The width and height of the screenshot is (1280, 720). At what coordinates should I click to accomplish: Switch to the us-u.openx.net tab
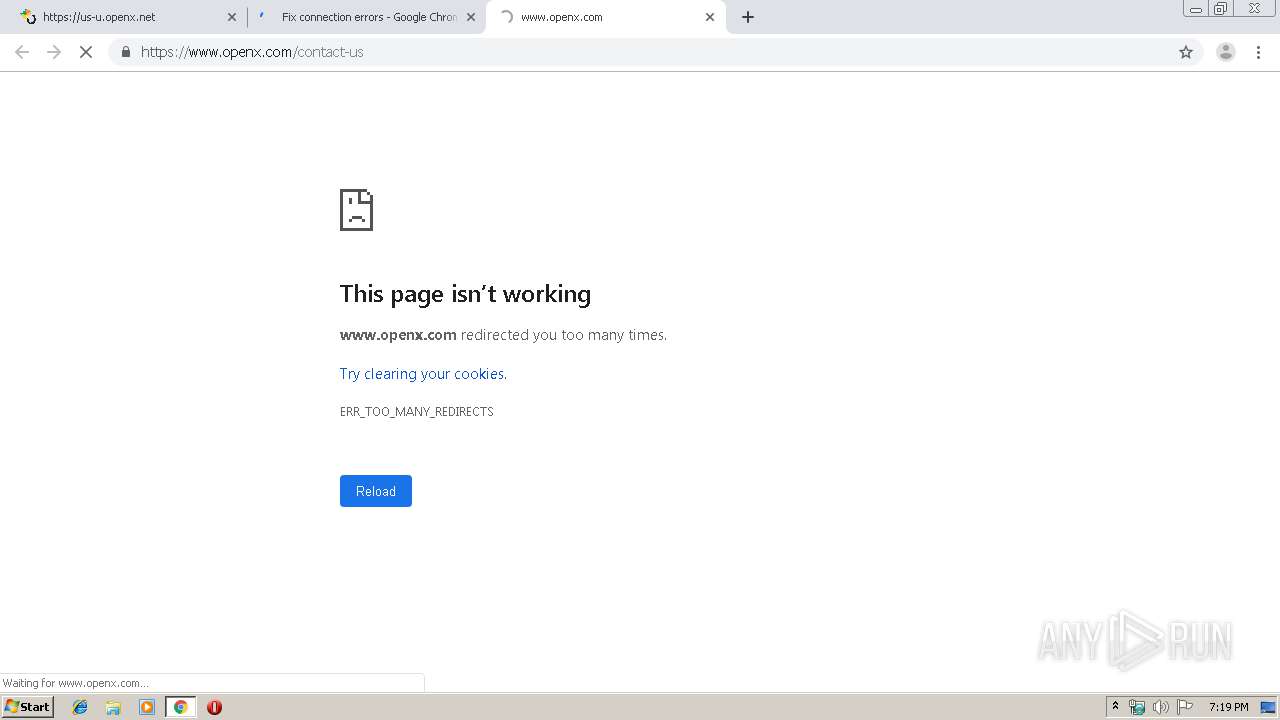[x=125, y=17]
